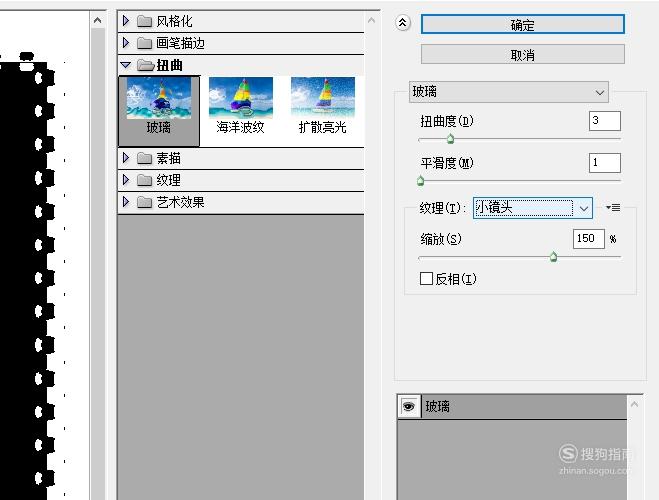Click the preview pane scroll up arrow

click(x=98, y=20)
